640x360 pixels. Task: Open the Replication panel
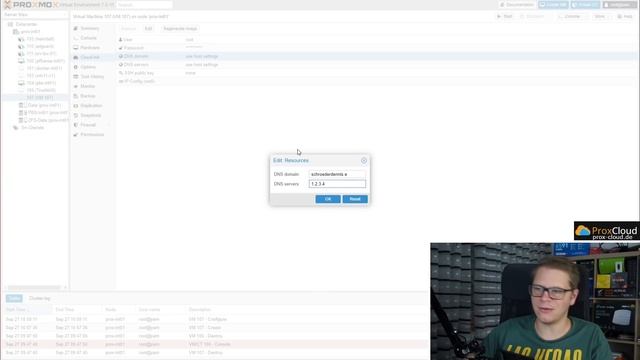tap(91, 106)
